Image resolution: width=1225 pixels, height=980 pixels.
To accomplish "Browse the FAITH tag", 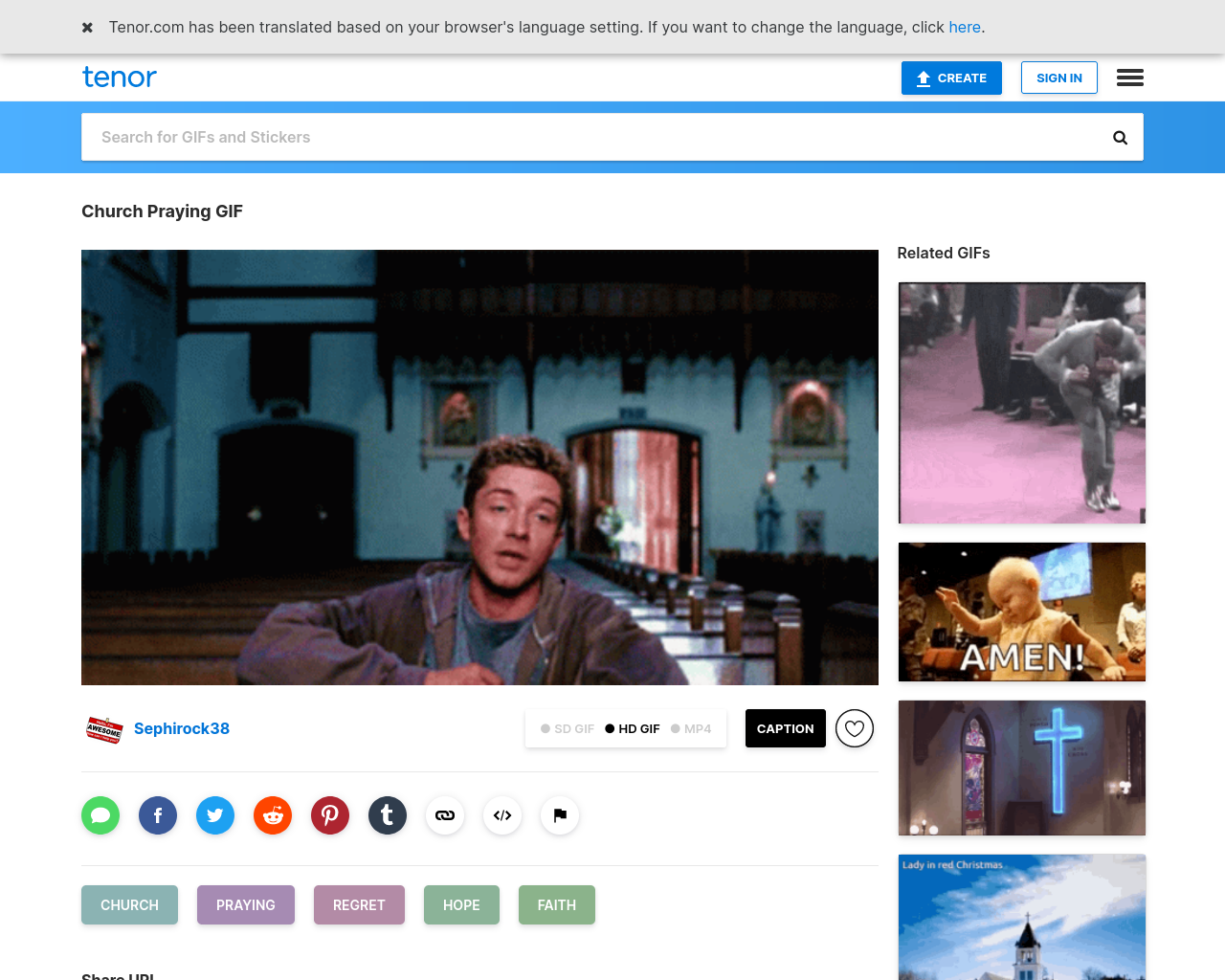I will pos(557,905).
